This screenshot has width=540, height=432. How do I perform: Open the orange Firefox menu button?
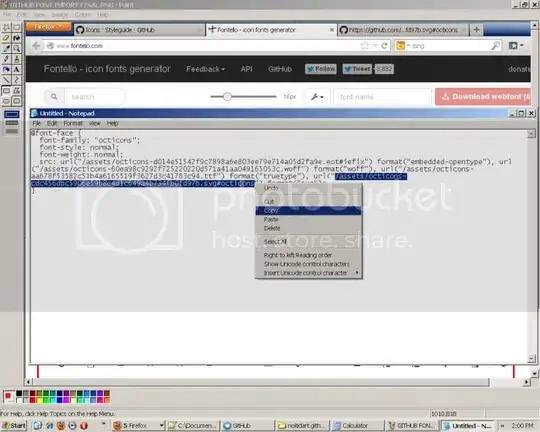pos(48,27)
